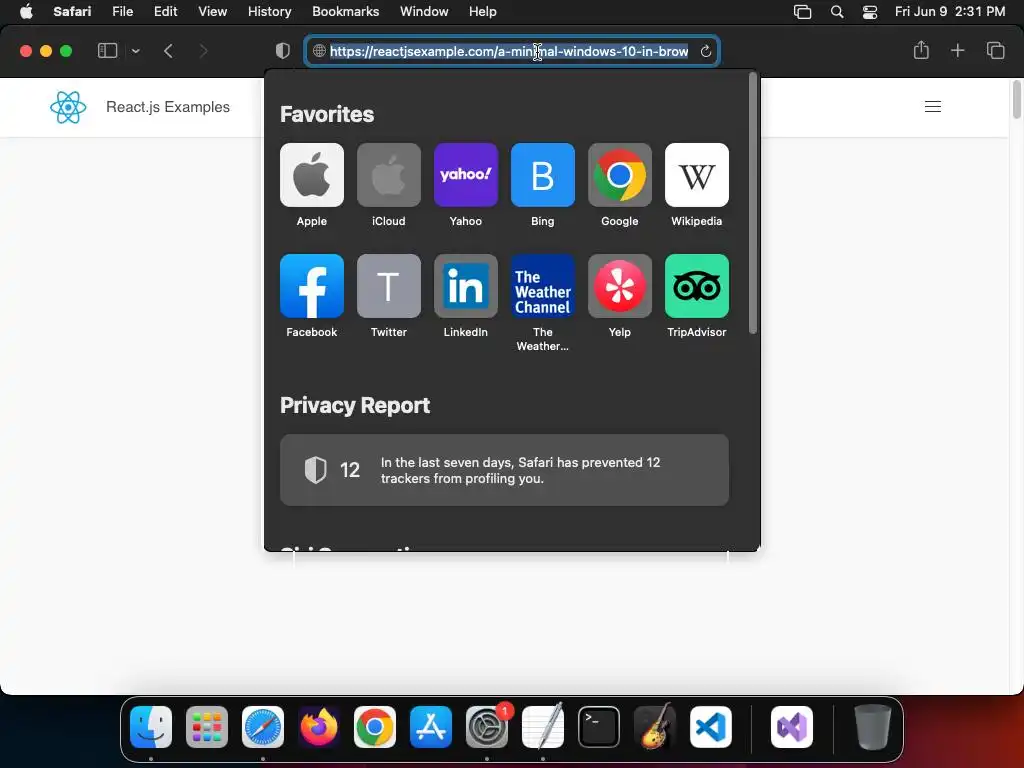
Task: Open TextEdit from the Dock
Action: coord(543,727)
